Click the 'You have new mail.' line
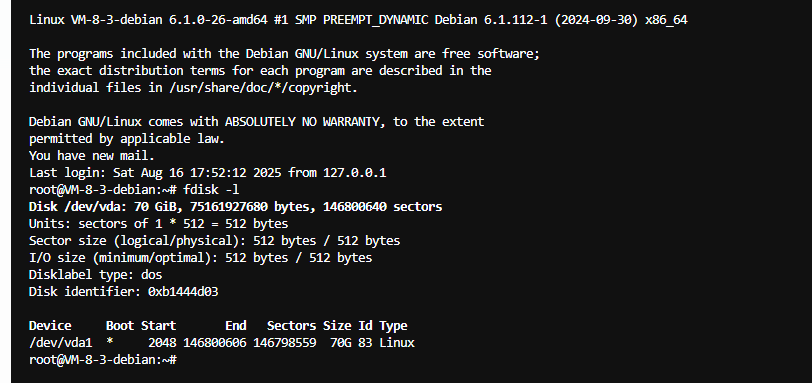Screen dimensions: 812x383 point(92,156)
